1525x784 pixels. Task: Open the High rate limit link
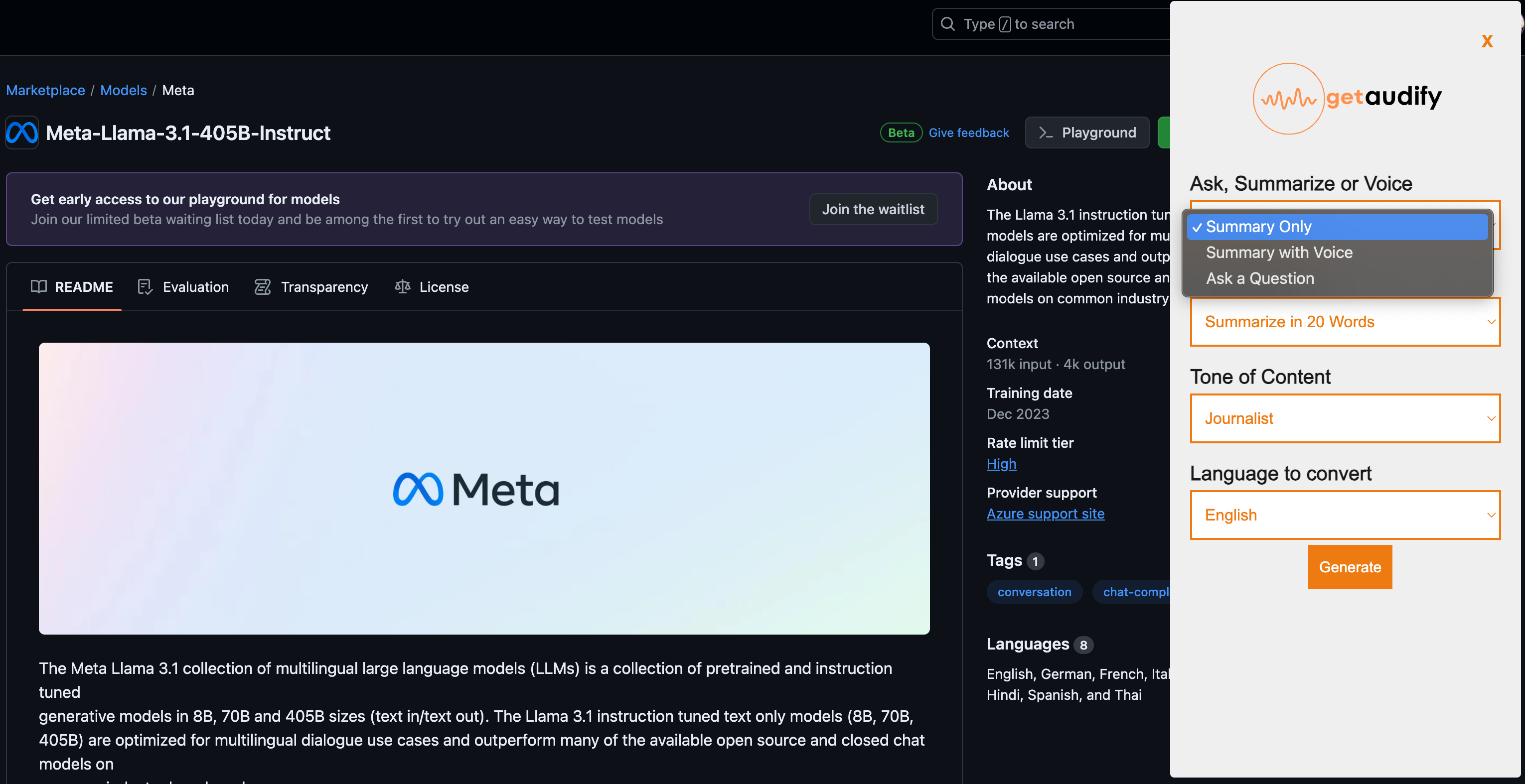(1001, 464)
